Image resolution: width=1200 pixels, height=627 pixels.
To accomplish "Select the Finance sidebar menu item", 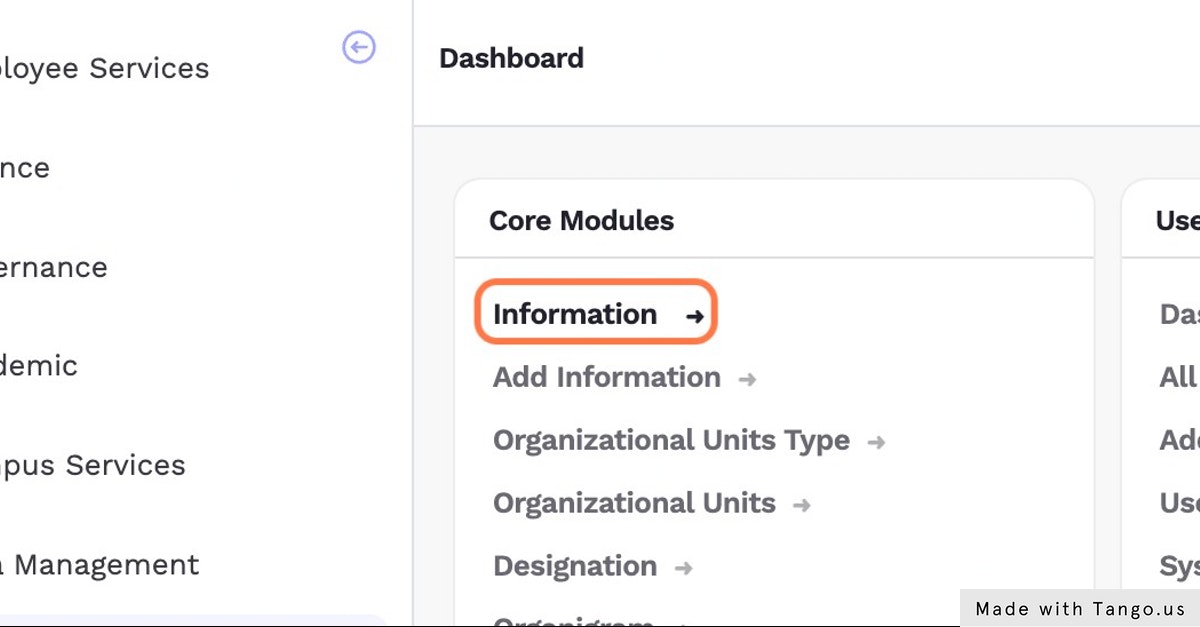I will coord(25,167).
